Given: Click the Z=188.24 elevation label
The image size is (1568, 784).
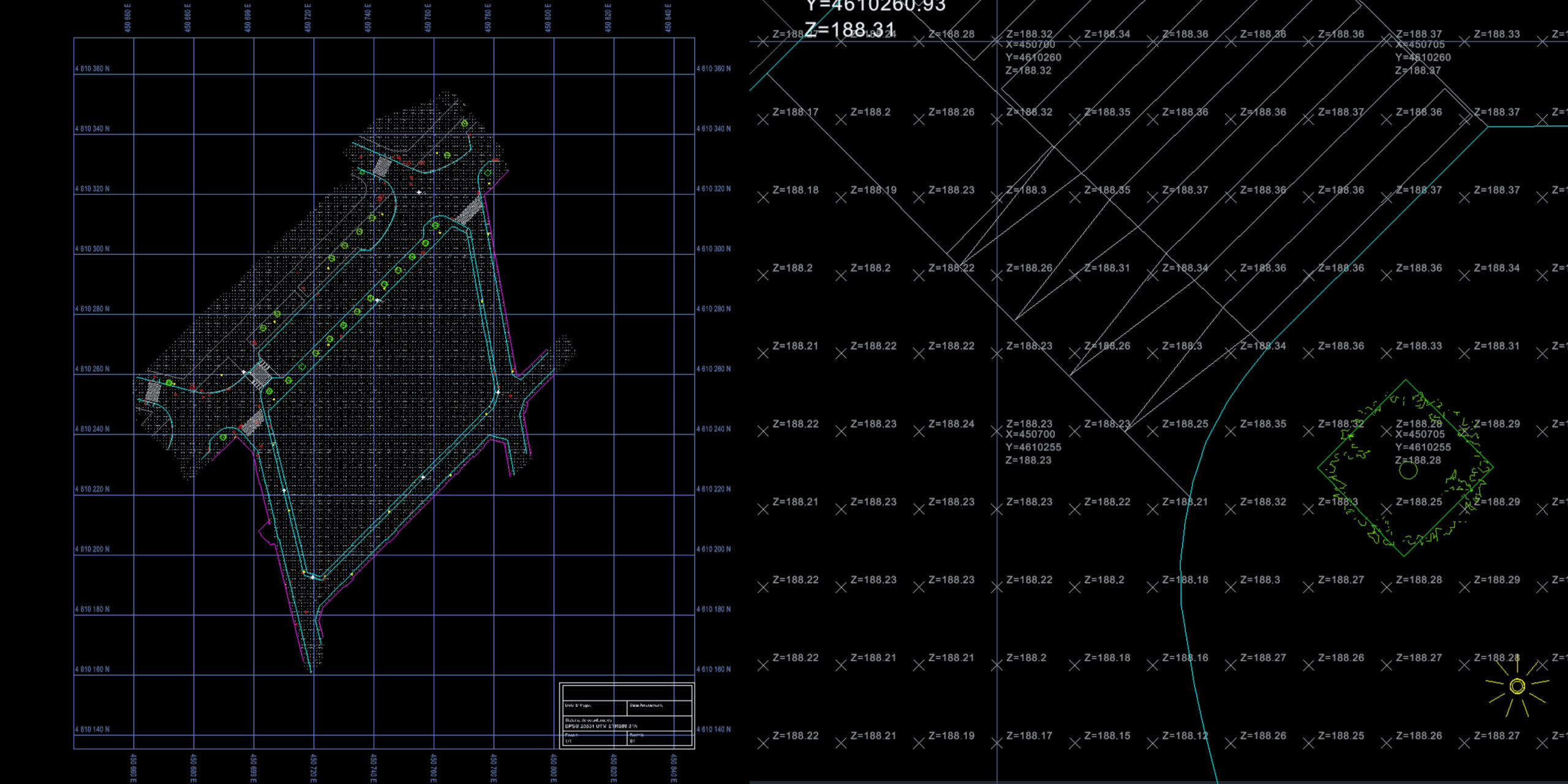Looking at the screenshot, I should 951,424.
